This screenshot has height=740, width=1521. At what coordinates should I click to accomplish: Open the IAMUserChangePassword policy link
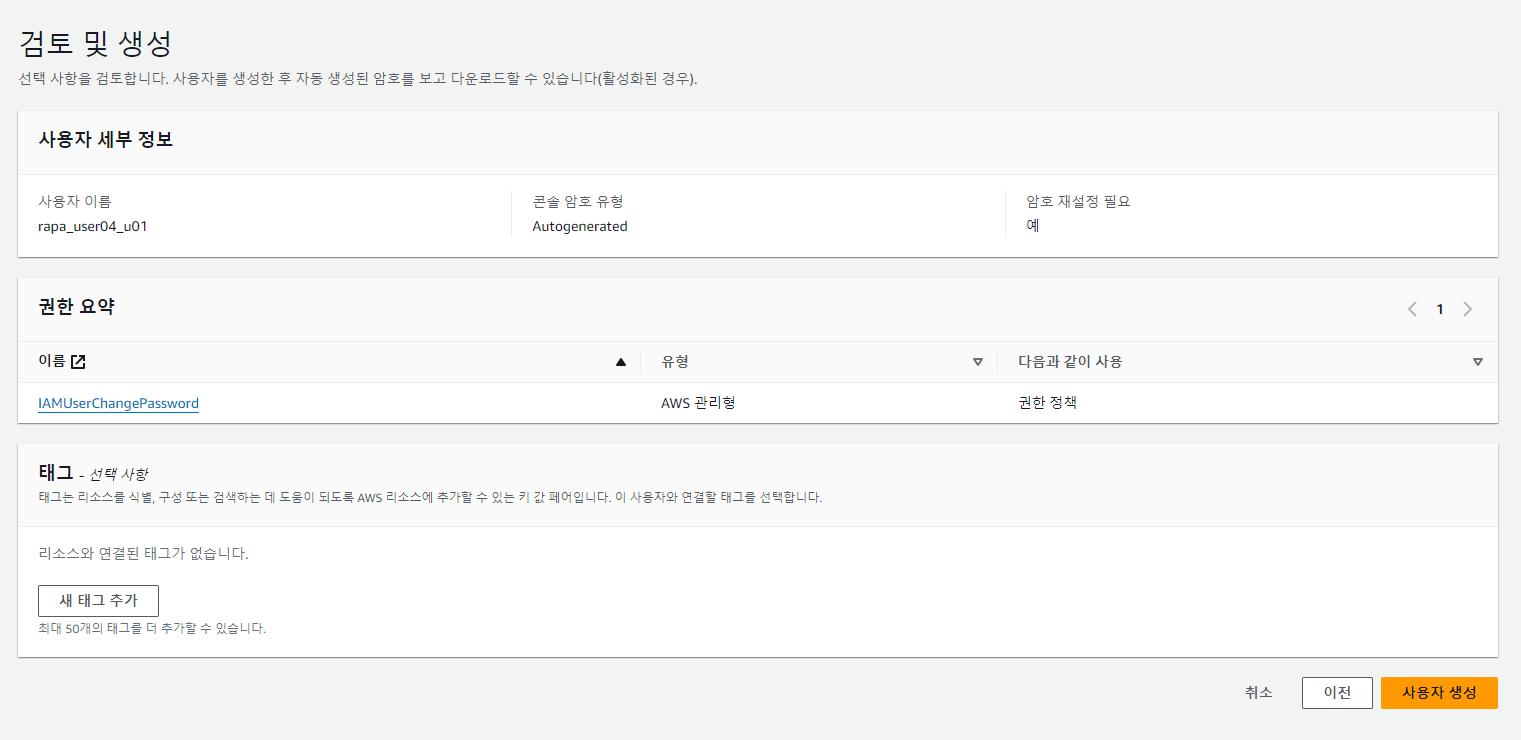click(118, 404)
